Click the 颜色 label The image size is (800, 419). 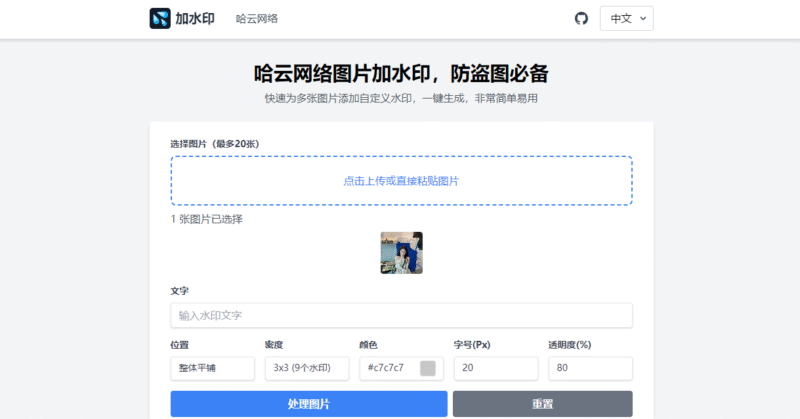coord(368,345)
